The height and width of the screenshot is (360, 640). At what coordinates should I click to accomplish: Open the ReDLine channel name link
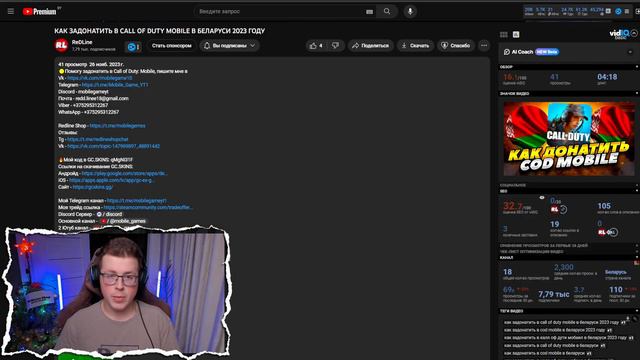pos(82,42)
